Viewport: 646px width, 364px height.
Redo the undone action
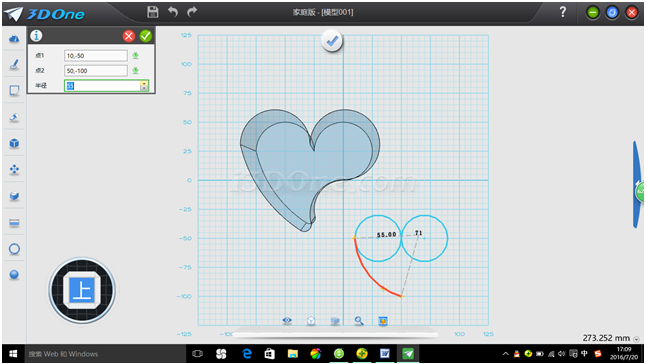click(x=192, y=12)
